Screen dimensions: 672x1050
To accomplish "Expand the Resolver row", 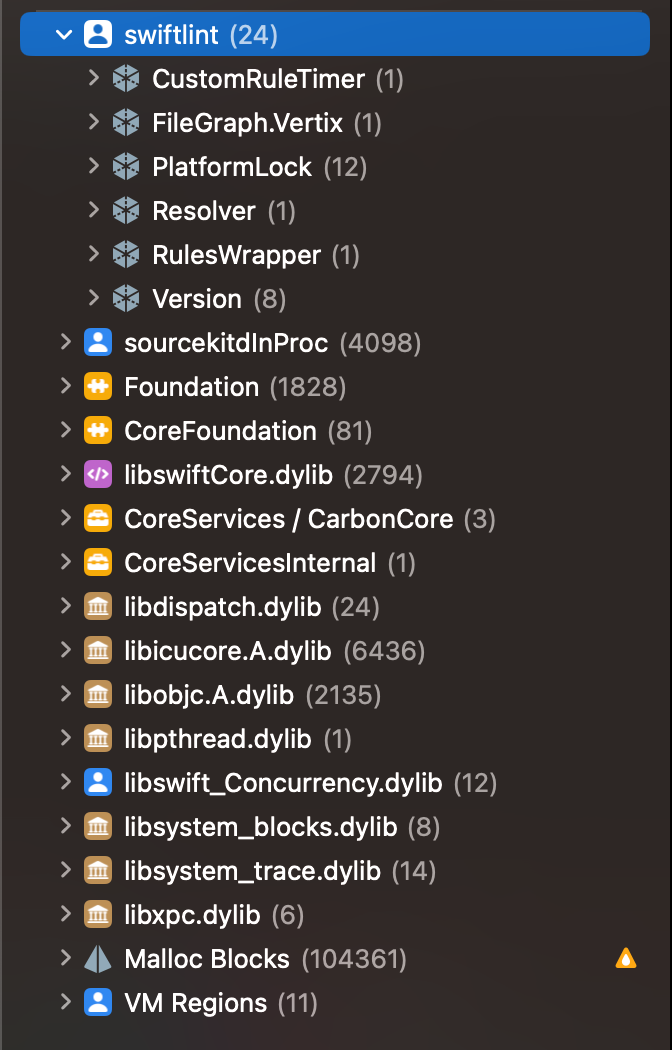I will (94, 210).
